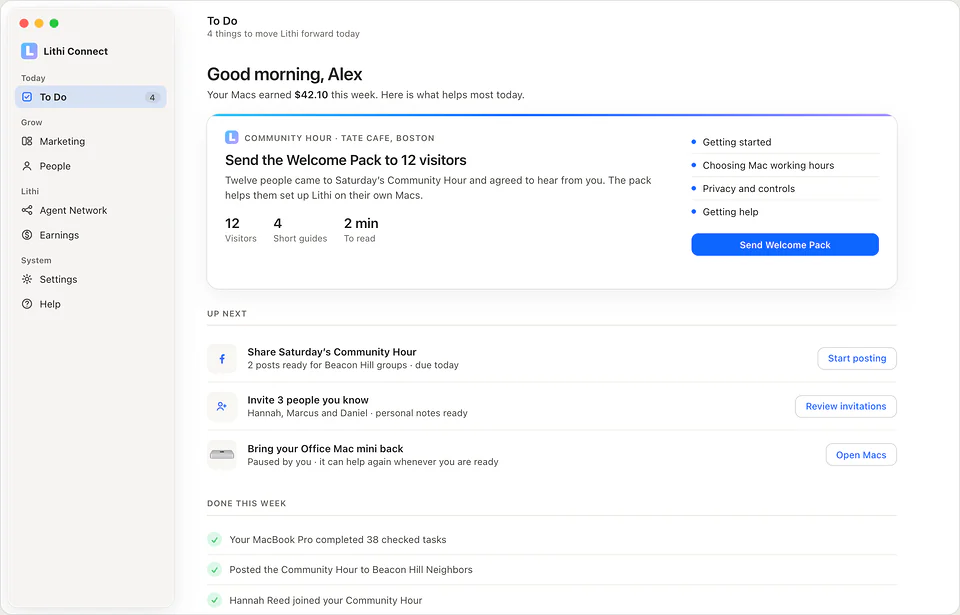
Task: Click the 2 min To read stat
Action: [361, 230]
